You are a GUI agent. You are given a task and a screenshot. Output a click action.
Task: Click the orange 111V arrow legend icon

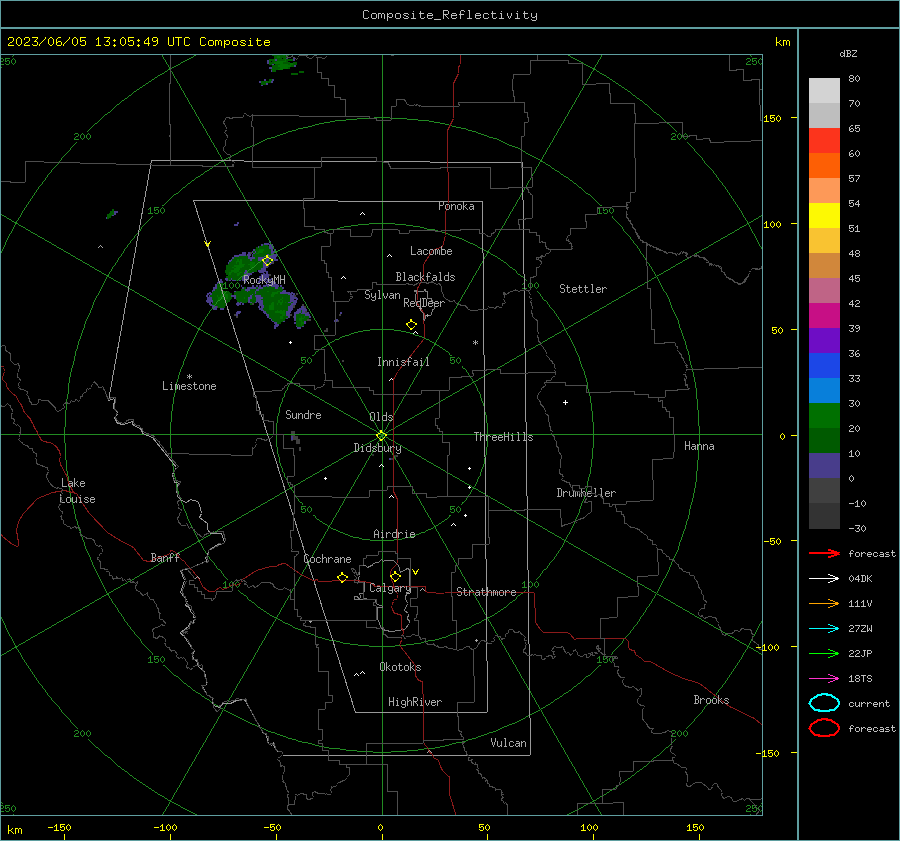coord(824,603)
